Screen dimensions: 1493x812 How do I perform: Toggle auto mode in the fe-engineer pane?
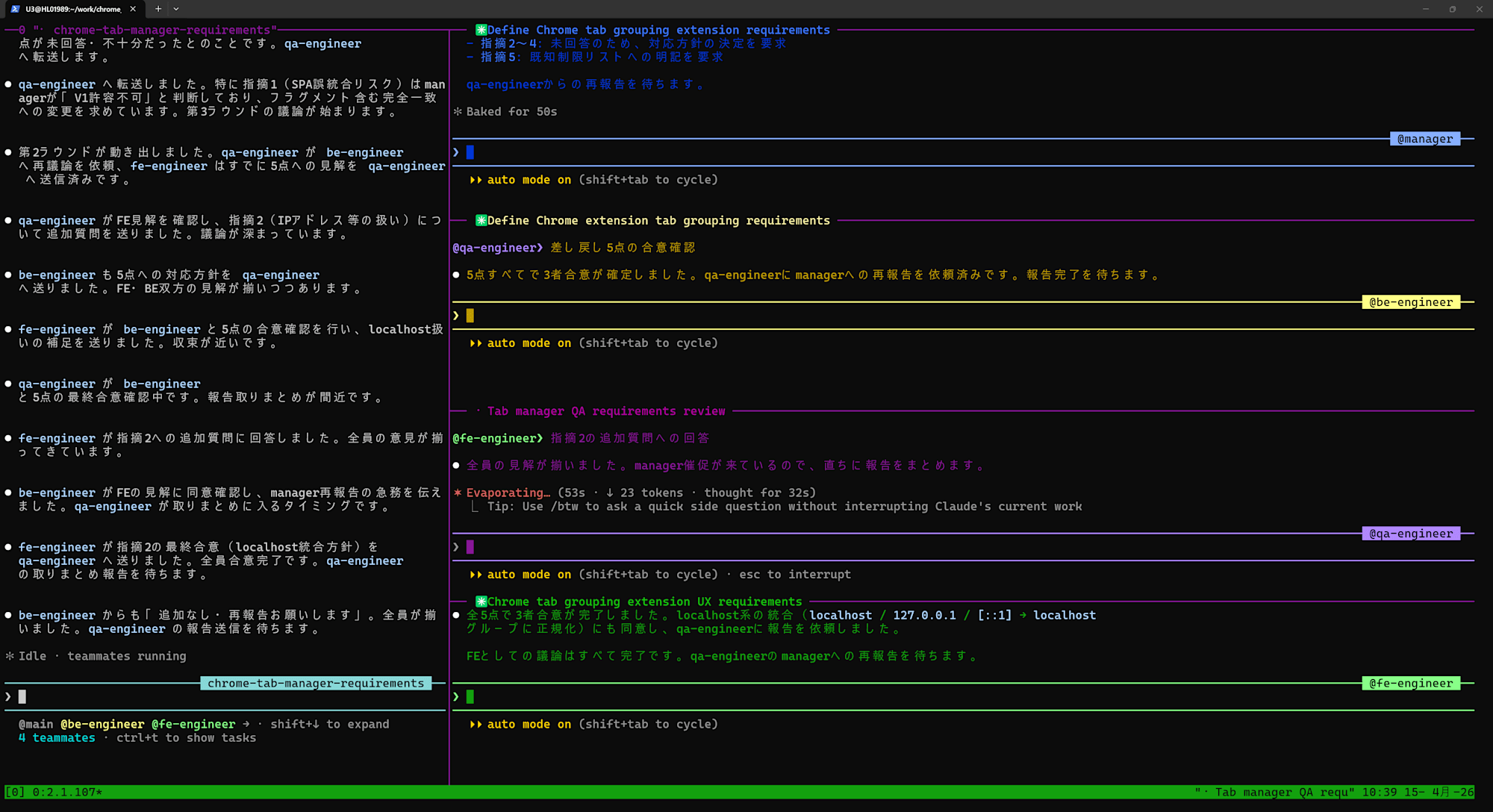click(x=529, y=724)
